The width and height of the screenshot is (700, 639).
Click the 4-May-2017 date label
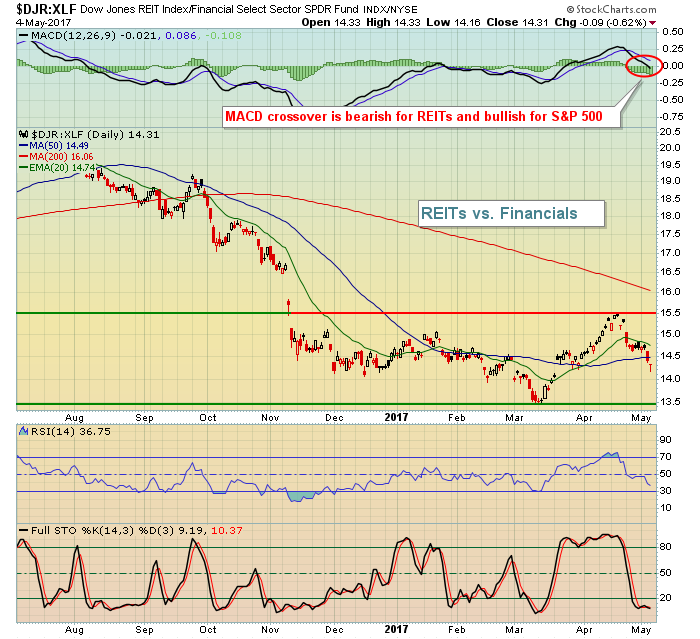point(43,22)
